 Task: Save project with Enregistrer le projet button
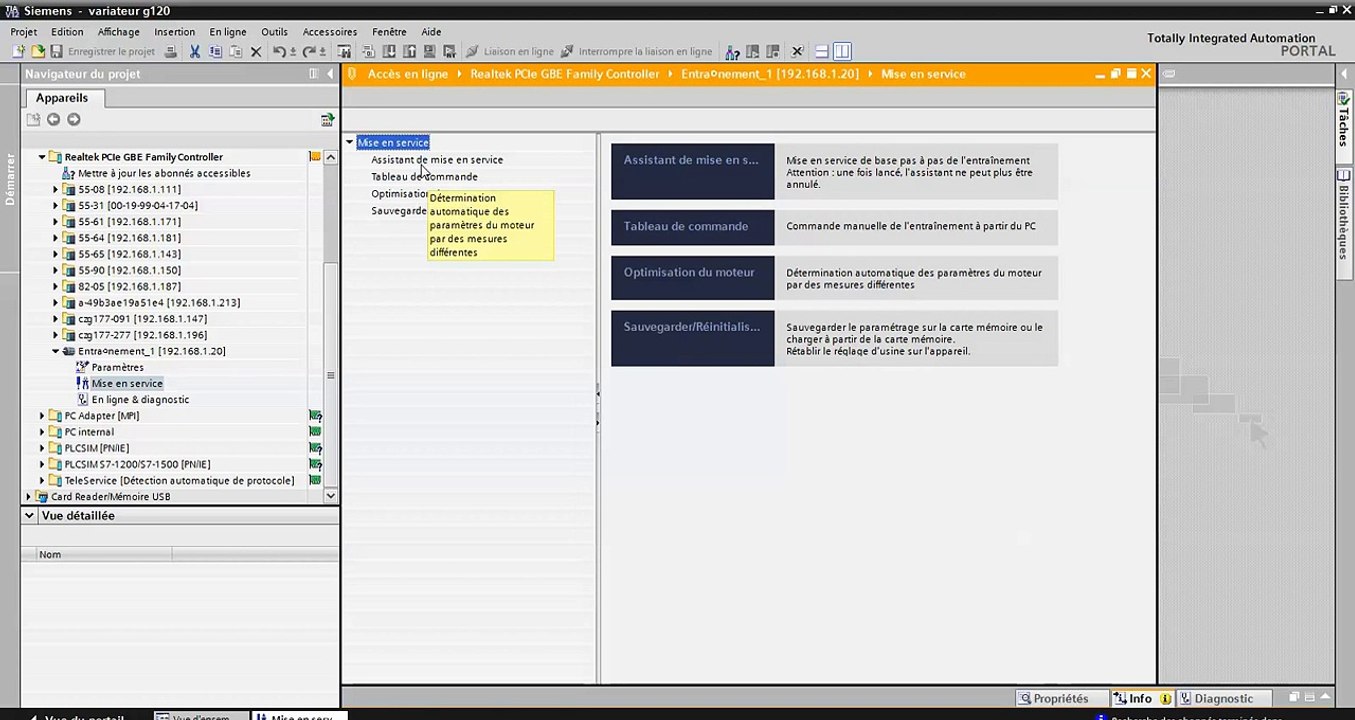pyautogui.click(x=102, y=51)
